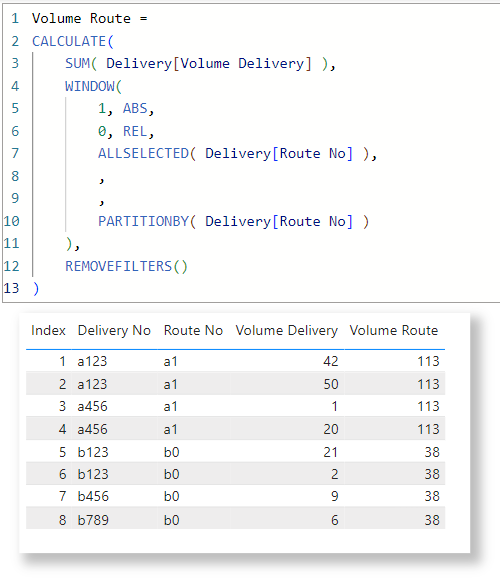The image size is (500, 588).
Task: Select Volume Delivery value 2 in row 6
Action: [x=335, y=474]
